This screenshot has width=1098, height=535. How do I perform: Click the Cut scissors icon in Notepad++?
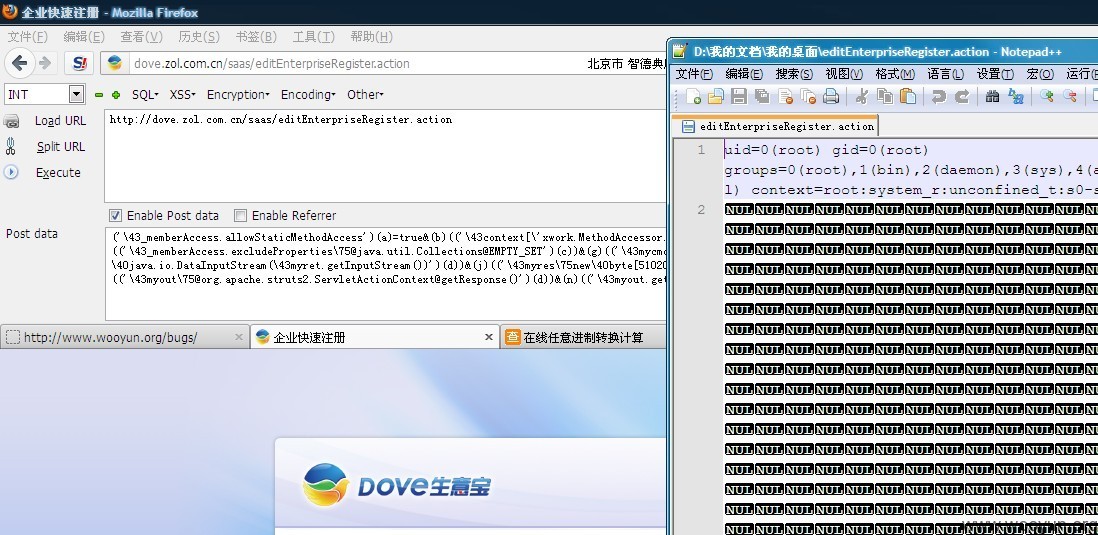[x=862, y=97]
